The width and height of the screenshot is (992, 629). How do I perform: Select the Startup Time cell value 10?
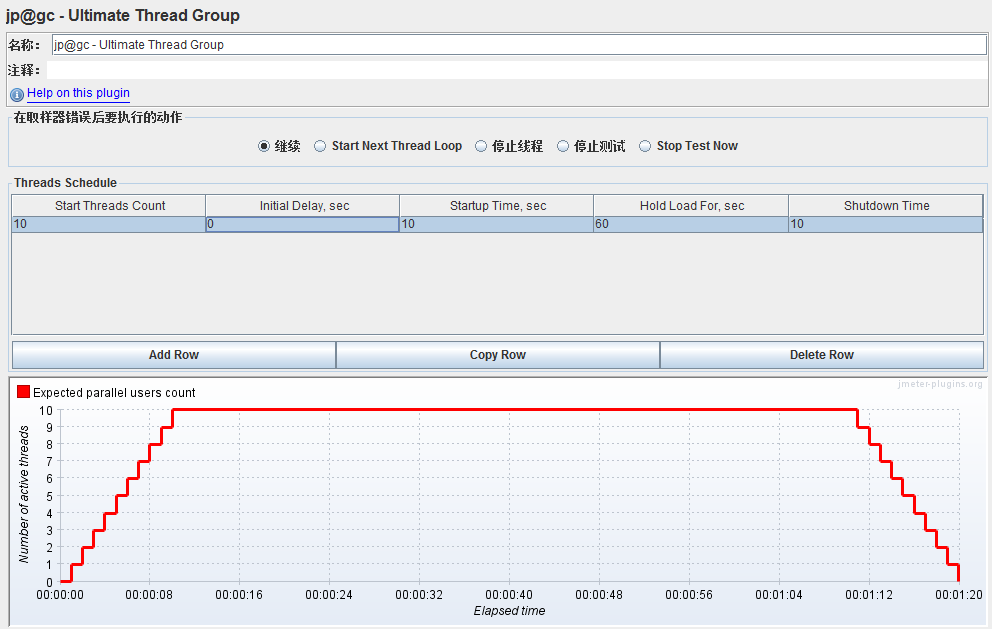coord(497,224)
